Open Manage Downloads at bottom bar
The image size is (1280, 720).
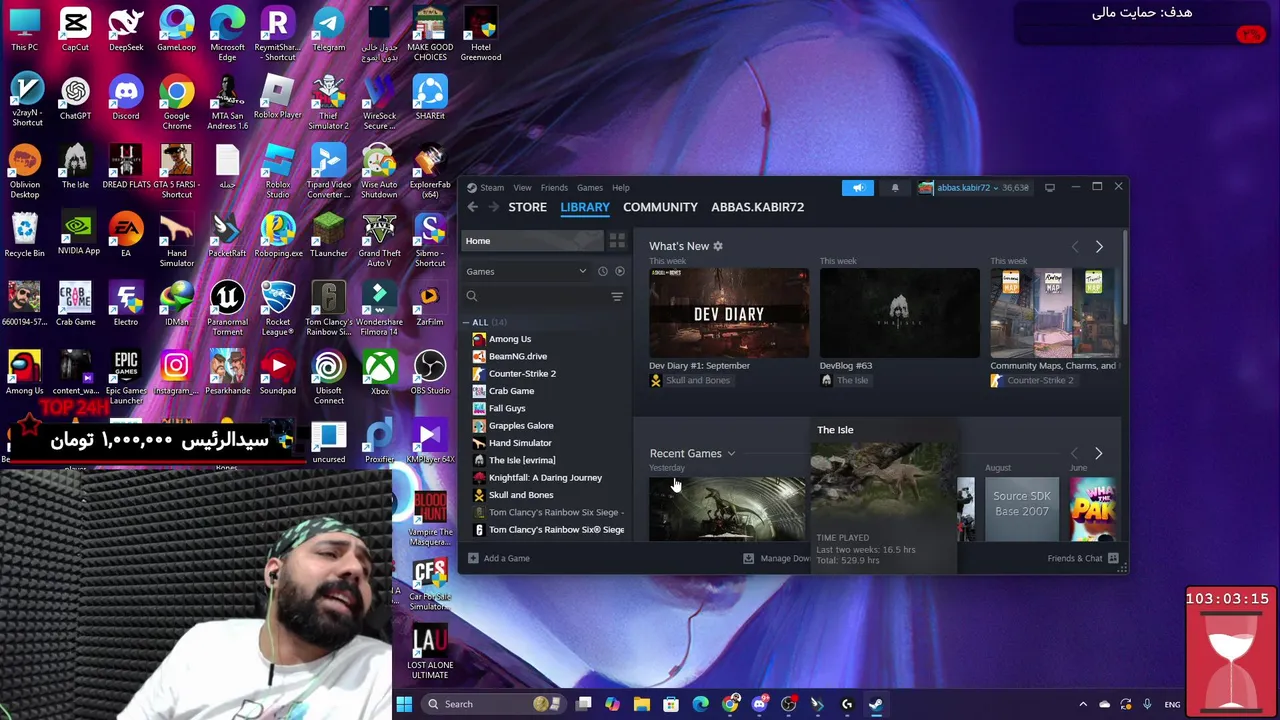777,558
